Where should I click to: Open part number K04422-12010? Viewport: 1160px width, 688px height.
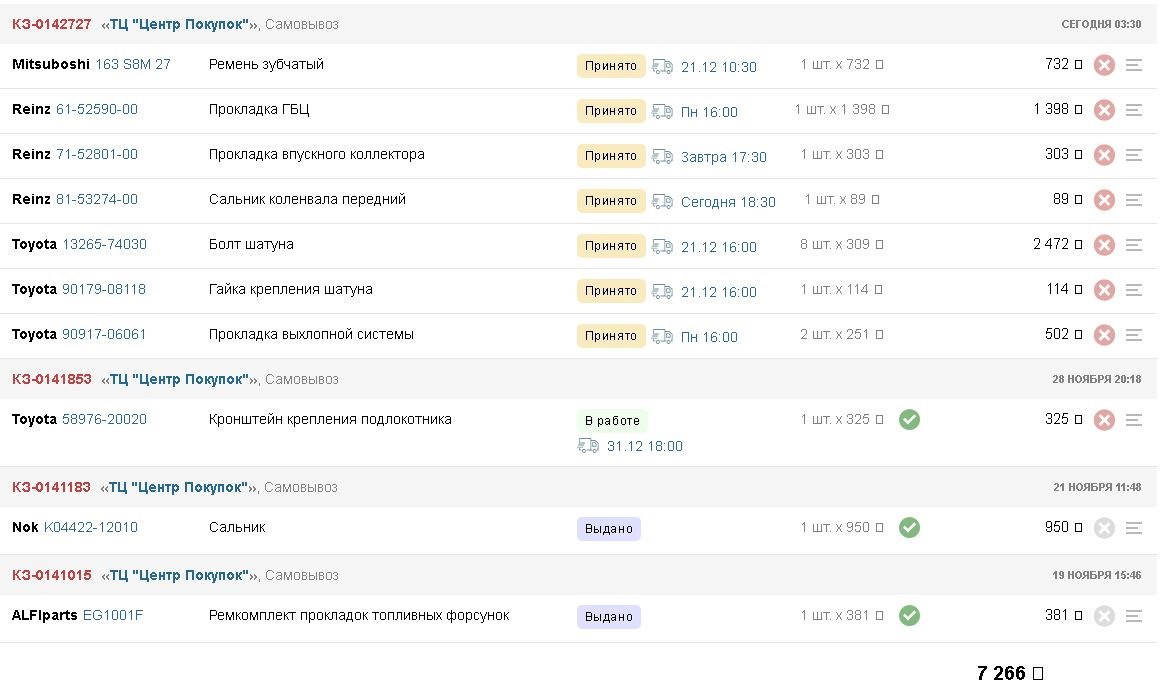point(91,527)
